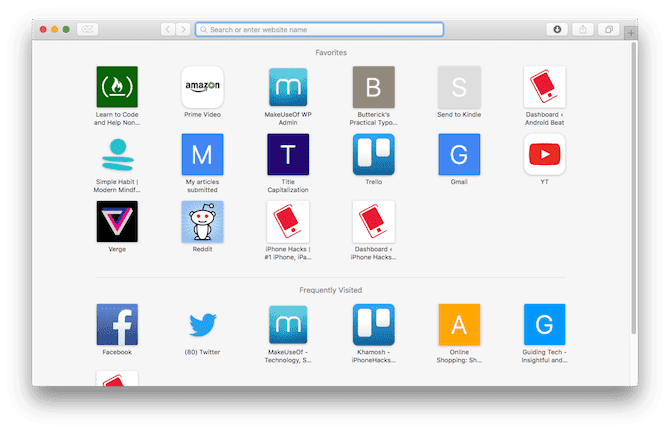Go forward using the forward arrow

[x=183, y=29]
